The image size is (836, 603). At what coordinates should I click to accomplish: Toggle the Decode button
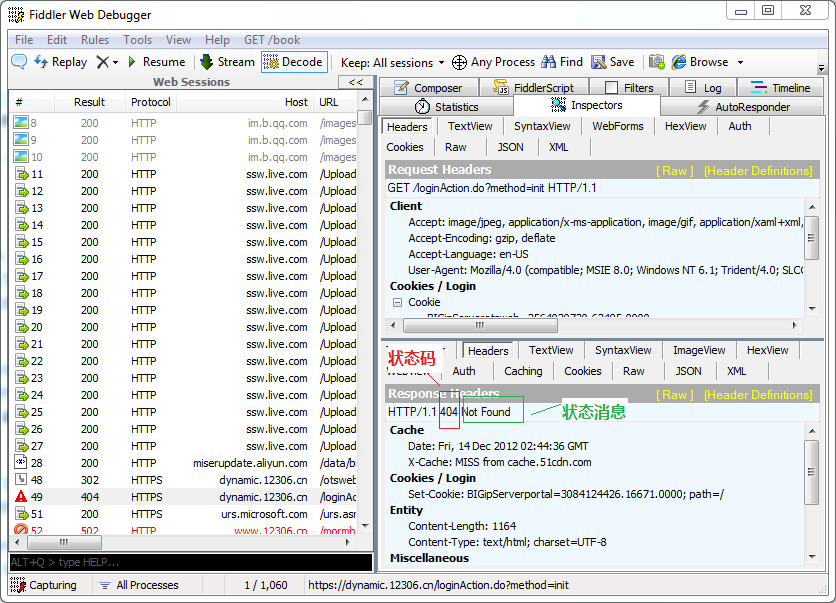(294, 62)
